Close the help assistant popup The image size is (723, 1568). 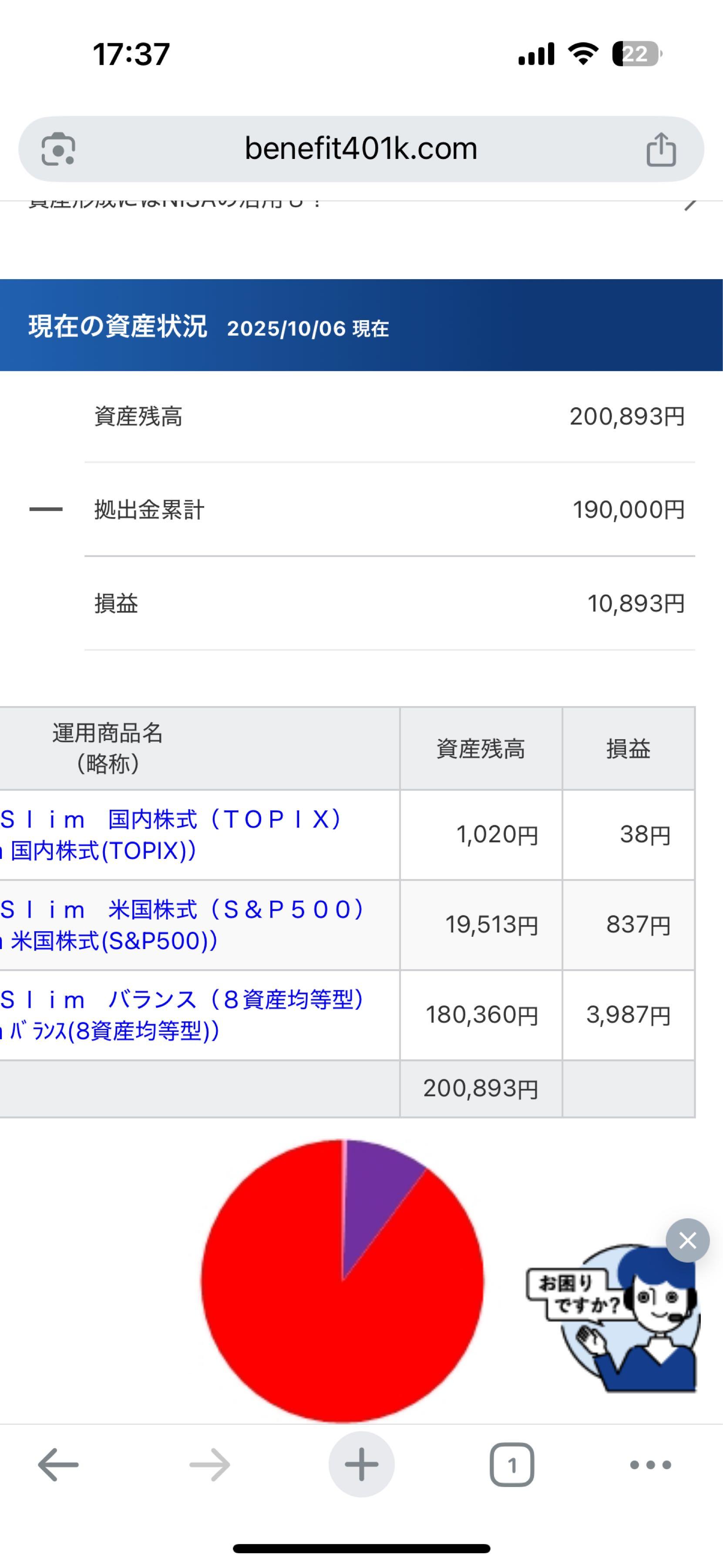687,1240
